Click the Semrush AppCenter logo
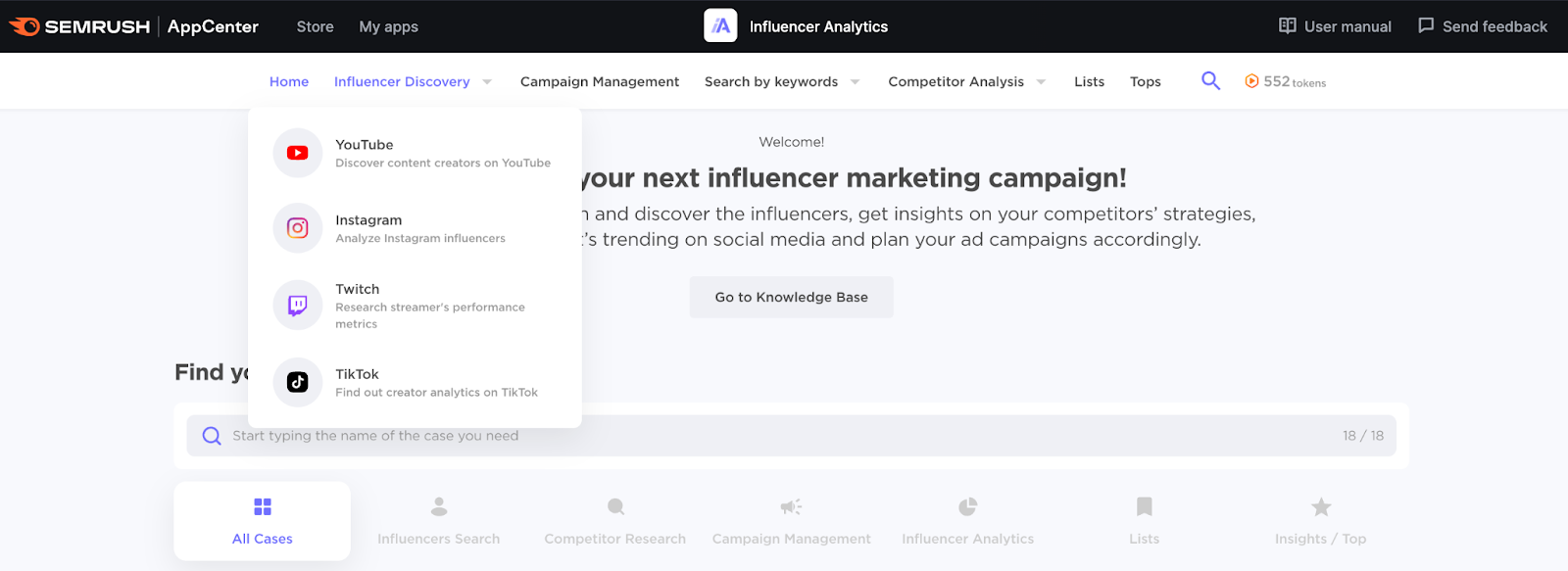Image resolution: width=1568 pixels, height=571 pixels. 133,26
